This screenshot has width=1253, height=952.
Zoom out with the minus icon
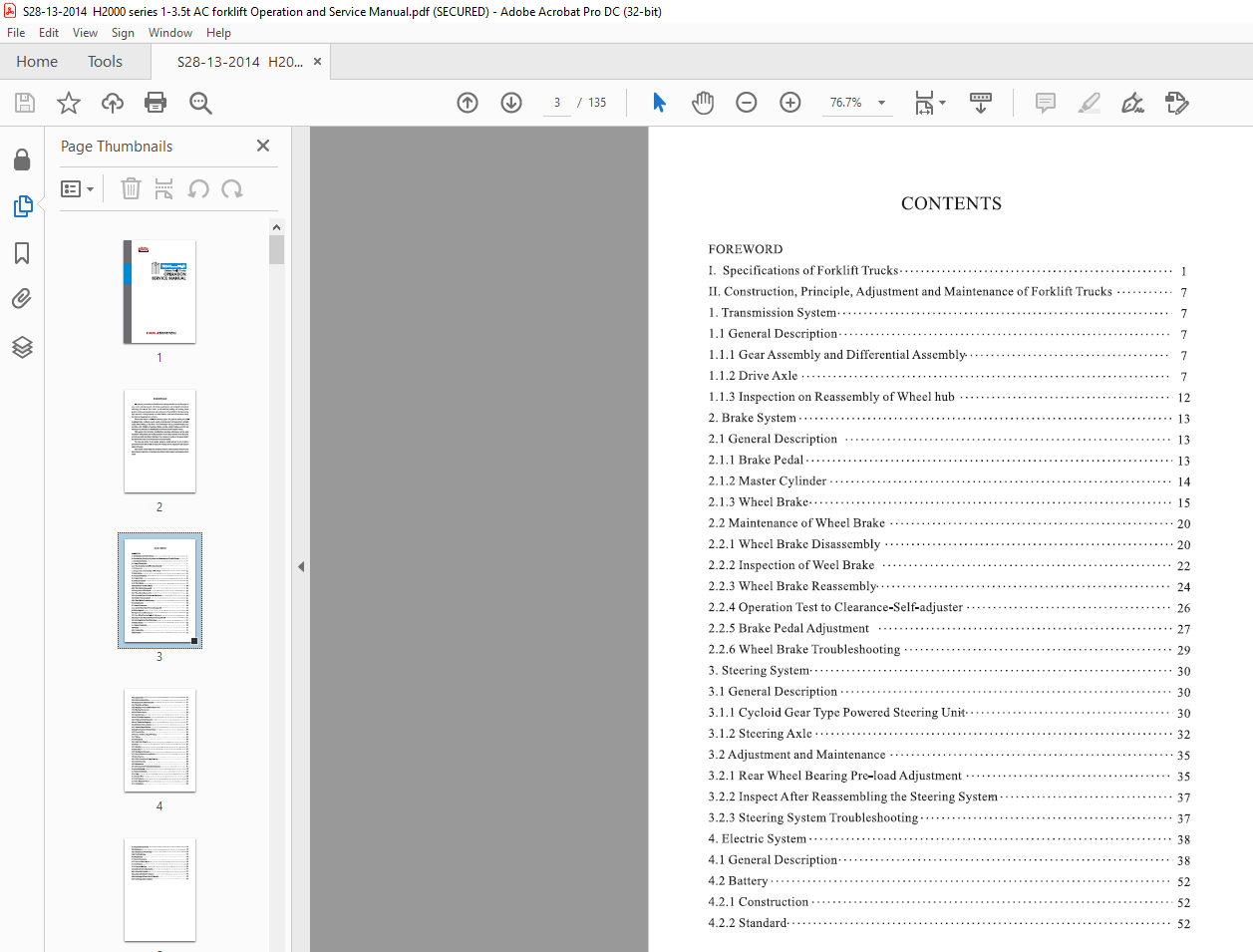pos(747,103)
